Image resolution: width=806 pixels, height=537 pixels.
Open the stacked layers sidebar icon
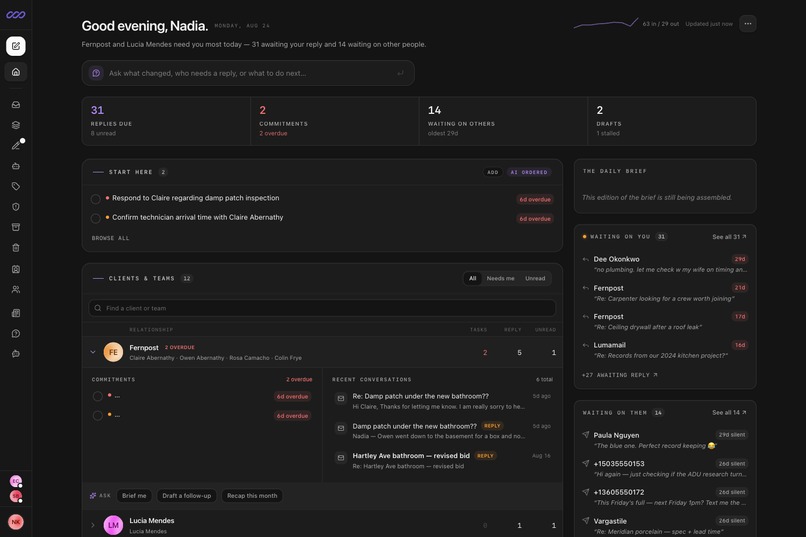coord(16,125)
